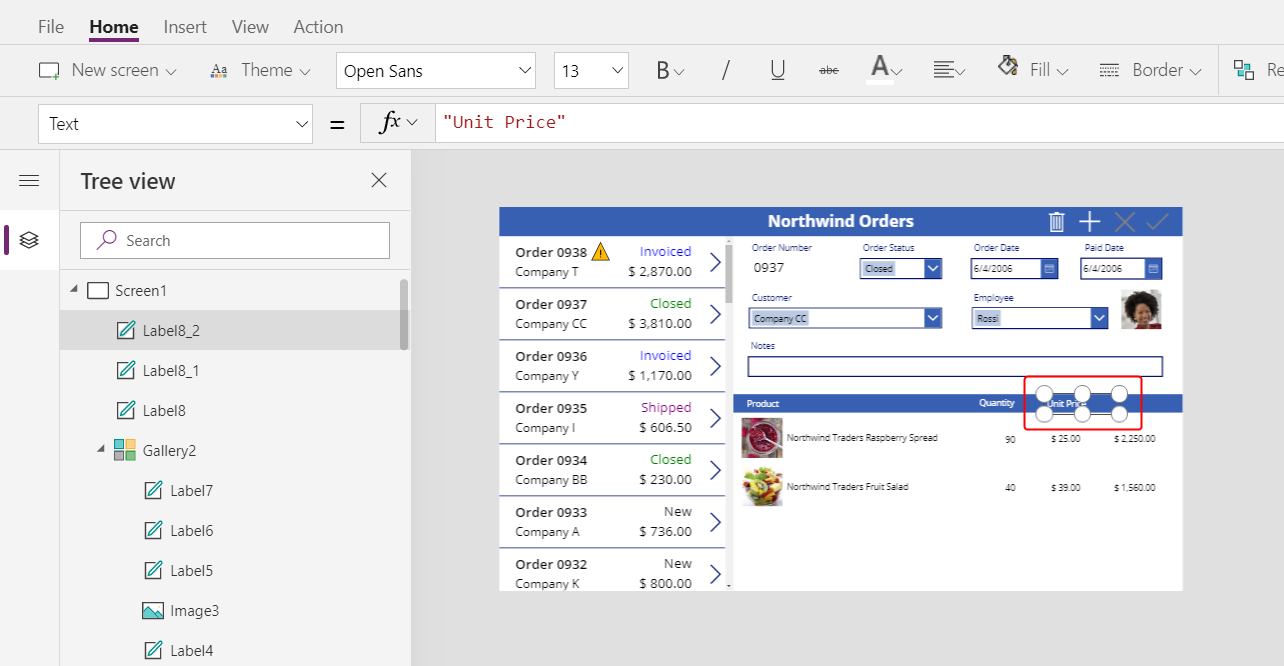Close the Tree view panel
The height and width of the screenshot is (666, 1284).
click(379, 181)
